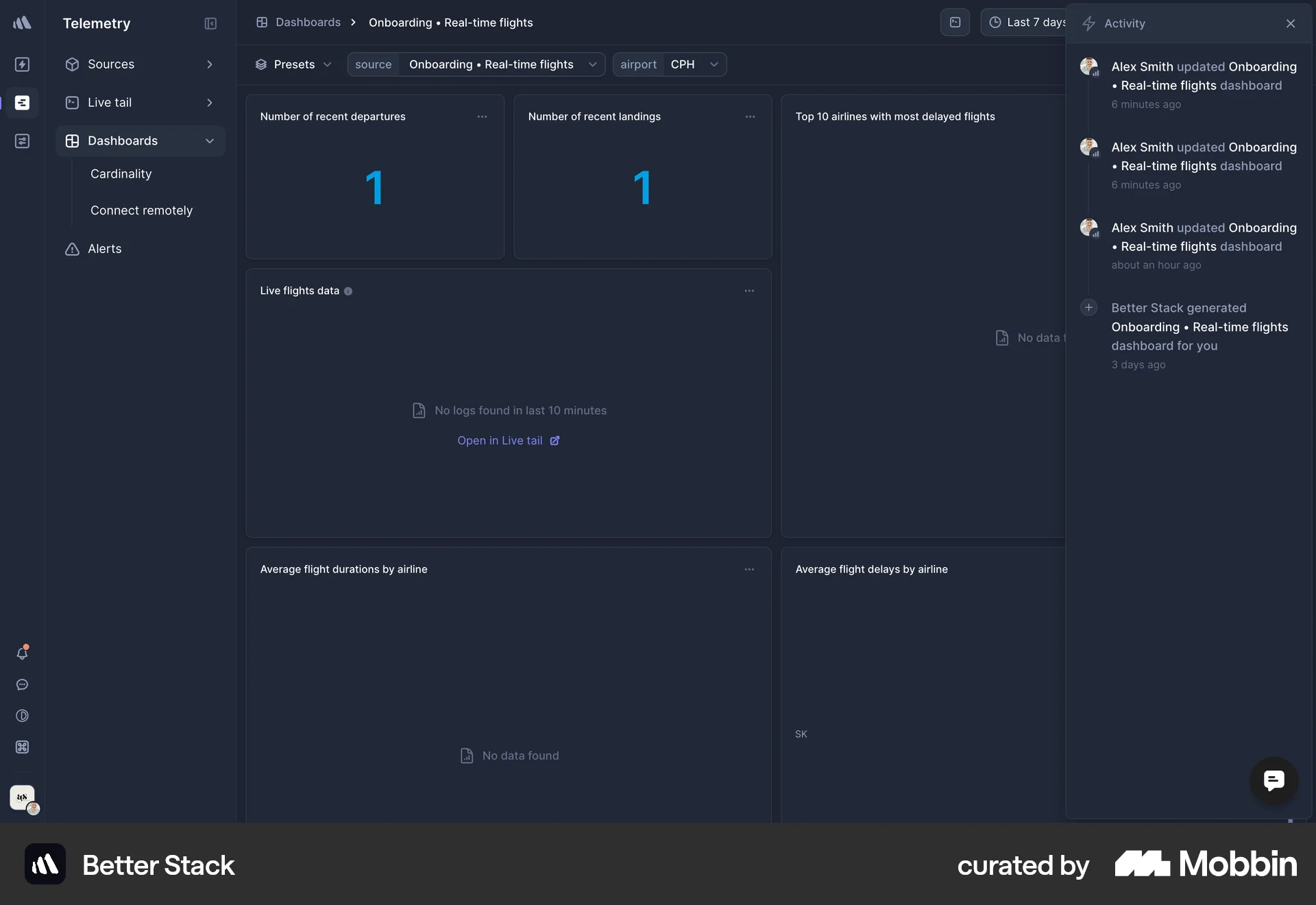
Task: Open the query console icon next to Last 7 days
Action: click(955, 23)
